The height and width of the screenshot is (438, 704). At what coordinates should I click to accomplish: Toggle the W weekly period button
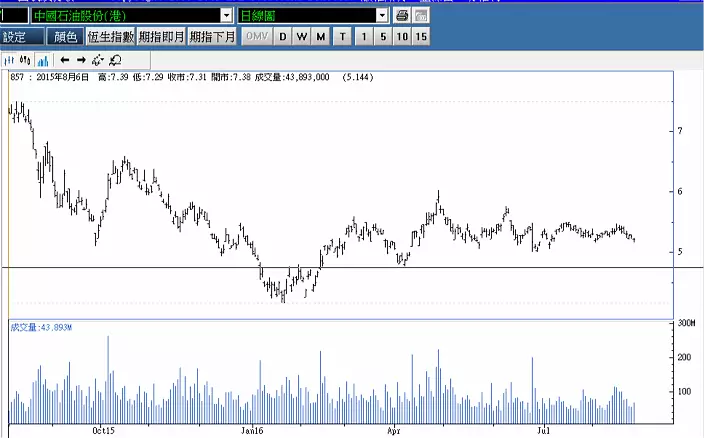pyautogui.click(x=301, y=37)
